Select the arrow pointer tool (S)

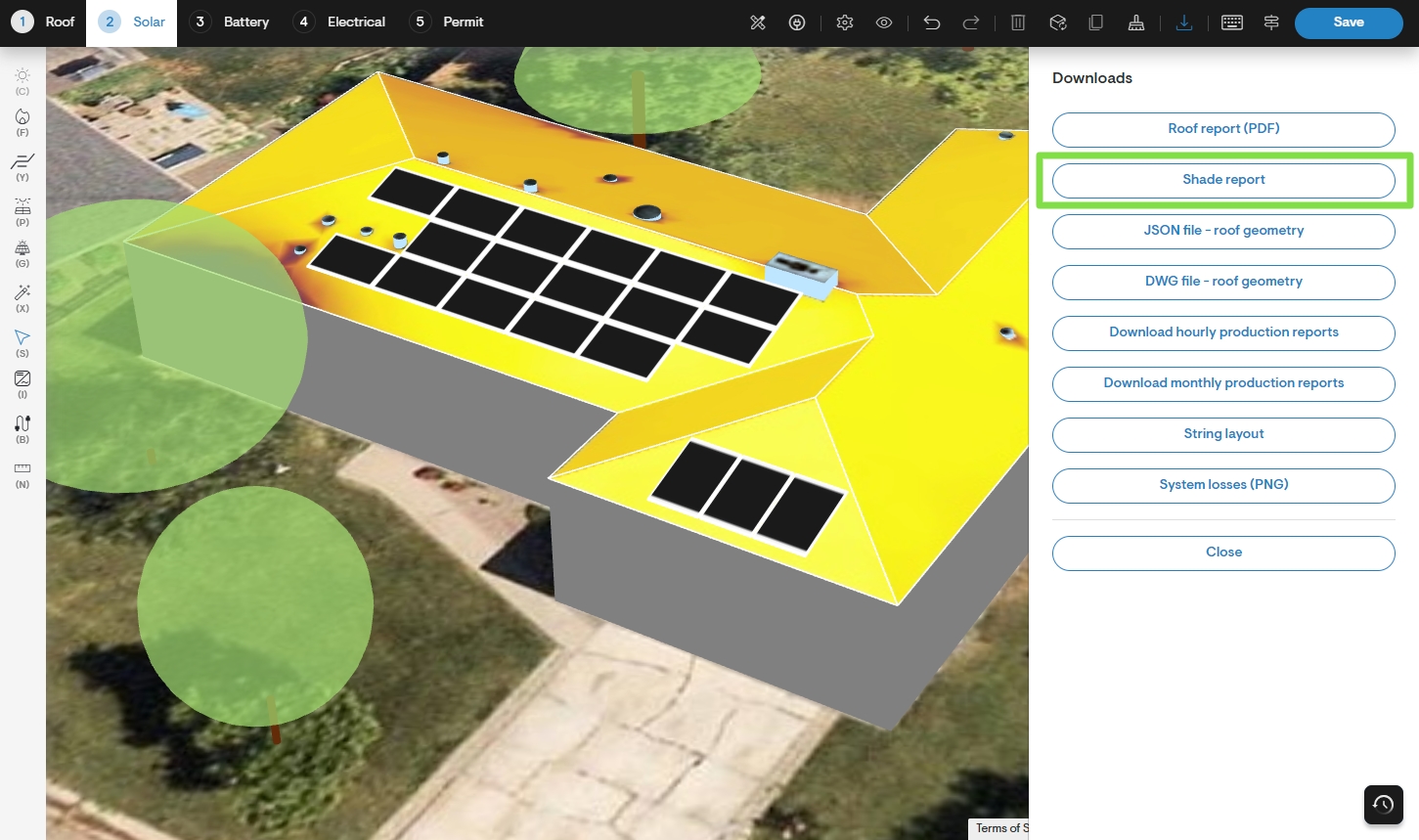[x=22, y=342]
